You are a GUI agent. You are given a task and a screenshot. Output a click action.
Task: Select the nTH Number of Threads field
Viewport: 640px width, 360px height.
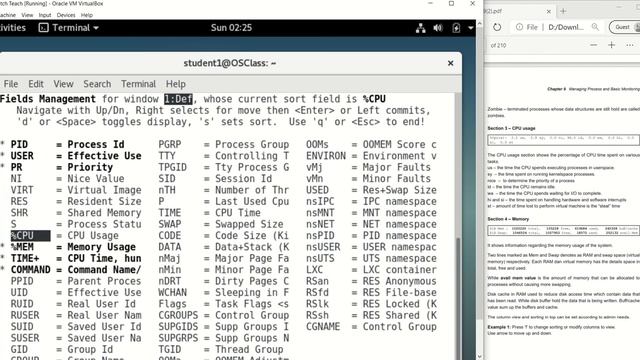[x=224, y=190]
